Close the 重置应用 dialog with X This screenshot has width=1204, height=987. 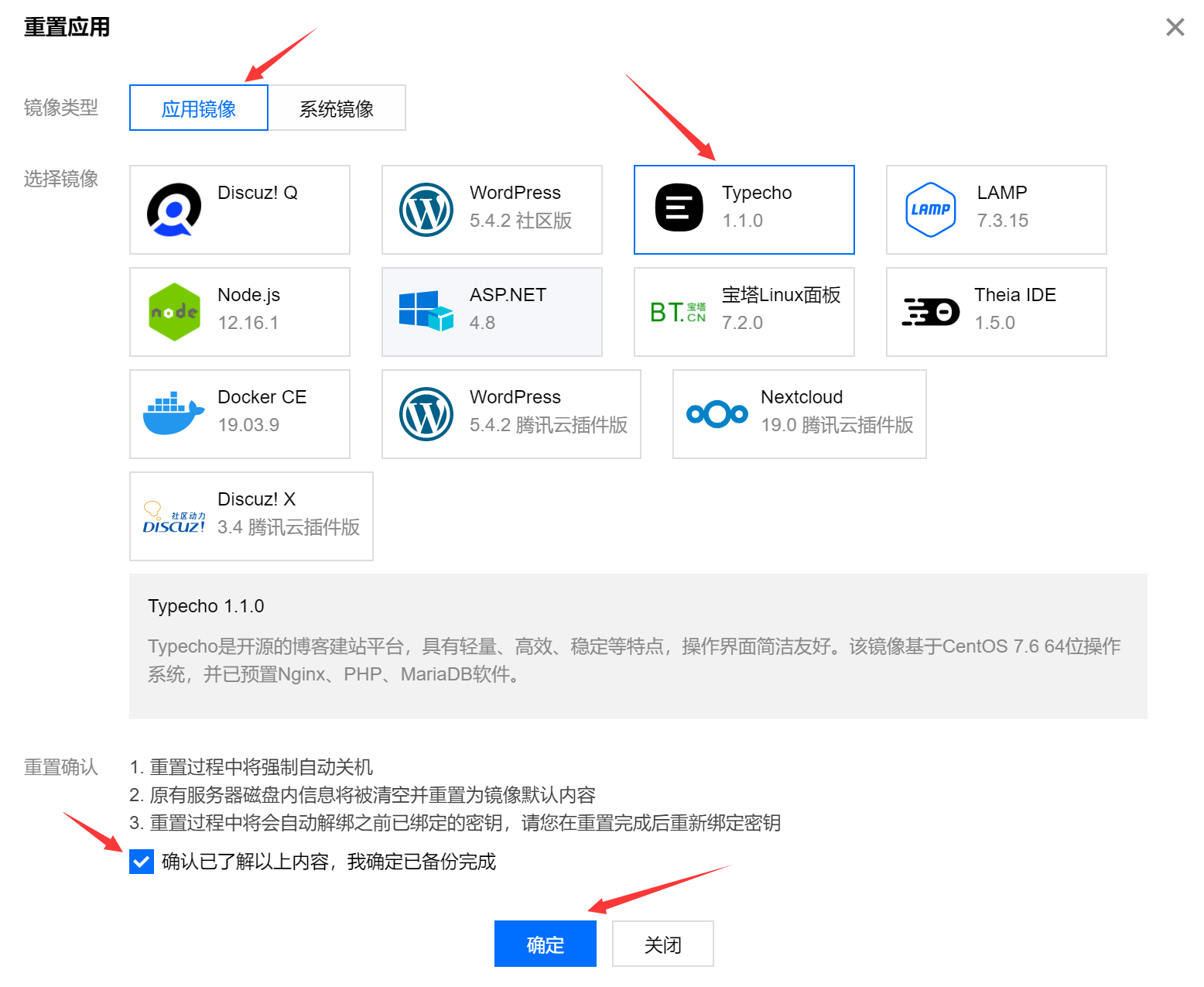(1175, 27)
